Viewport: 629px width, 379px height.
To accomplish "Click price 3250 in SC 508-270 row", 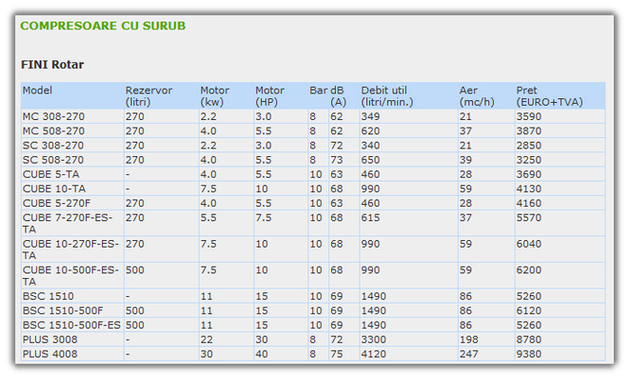I will (x=529, y=160).
